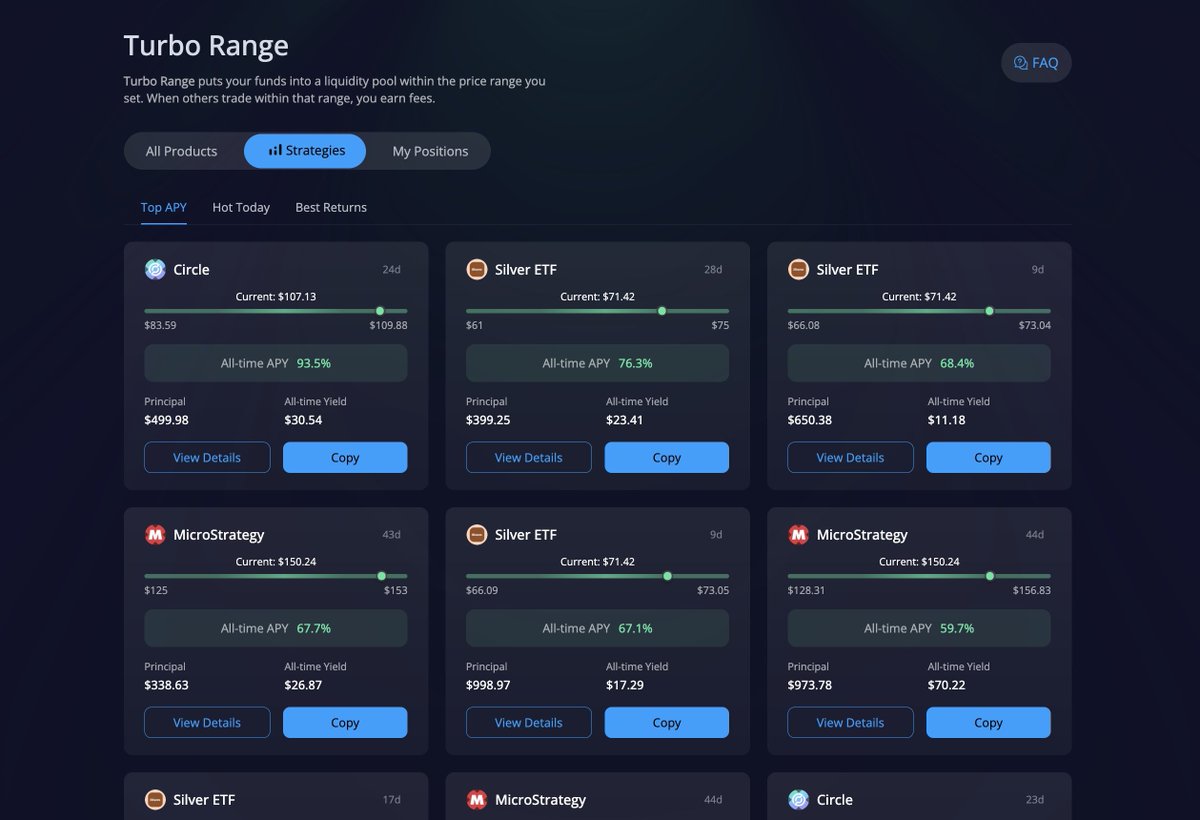
Task: Click the FAQ headset icon
Action: (1020, 63)
